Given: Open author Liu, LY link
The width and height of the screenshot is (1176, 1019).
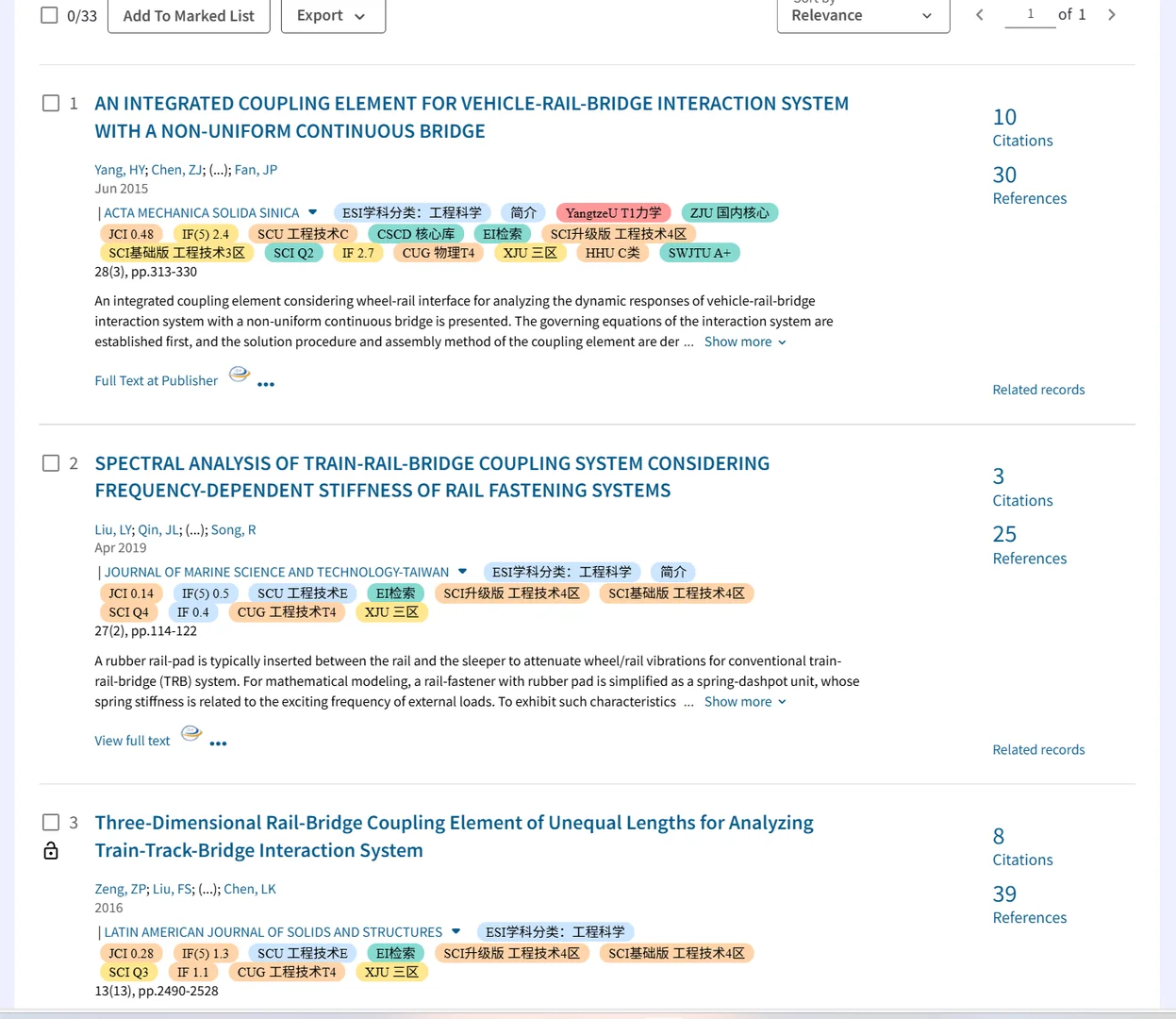Looking at the screenshot, I should tap(113, 530).
